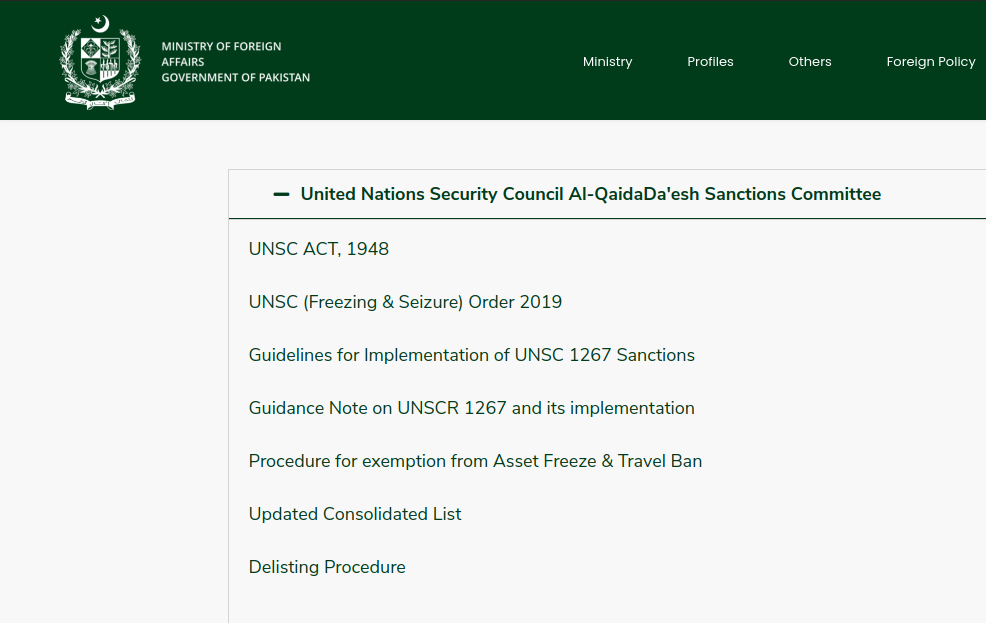This screenshot has height=623, width=986.
Task: Click the crescent and star atop the emblem
Action: [100, 23]
